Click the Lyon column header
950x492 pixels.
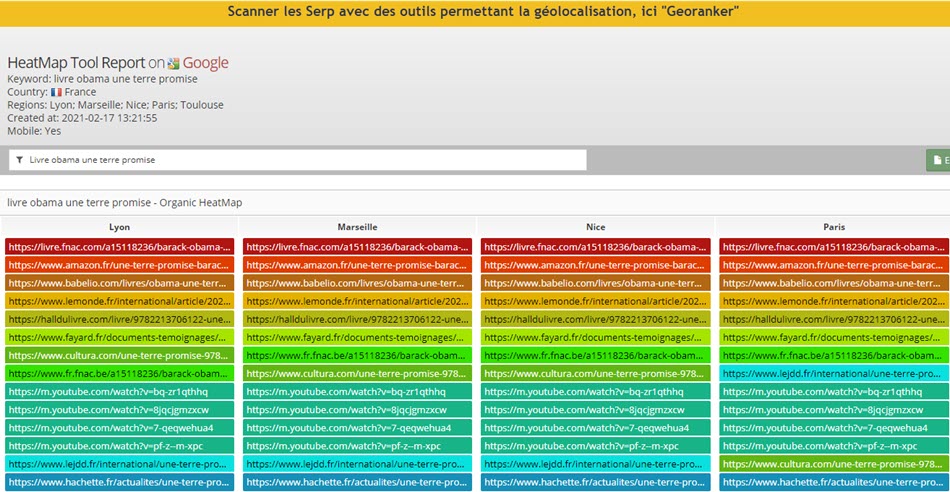pyautogui.click(x=119, y=227)
